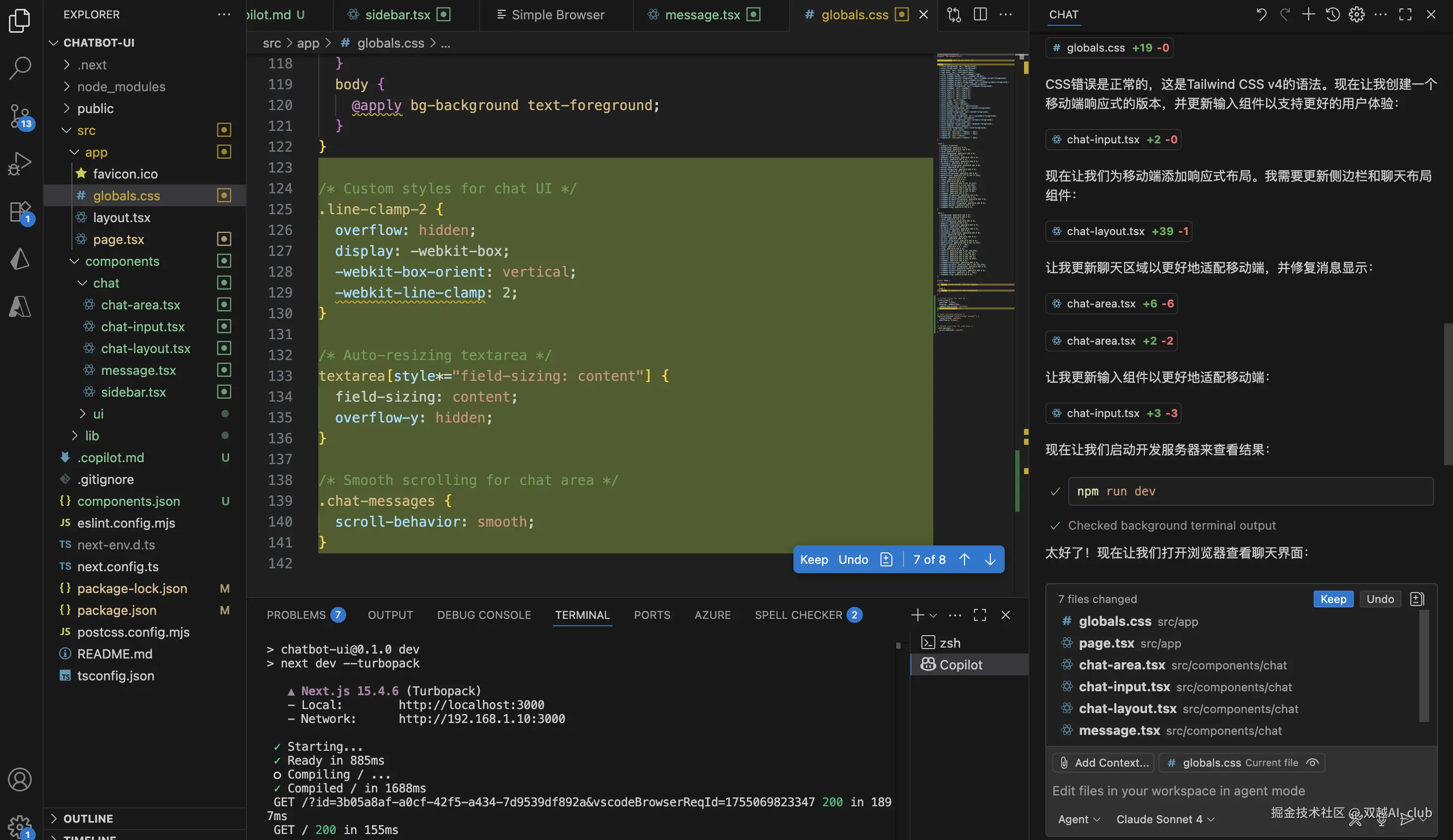Start a new chat with plus icon
The image size is (1453, 840).
click(x=1308, y=14)
